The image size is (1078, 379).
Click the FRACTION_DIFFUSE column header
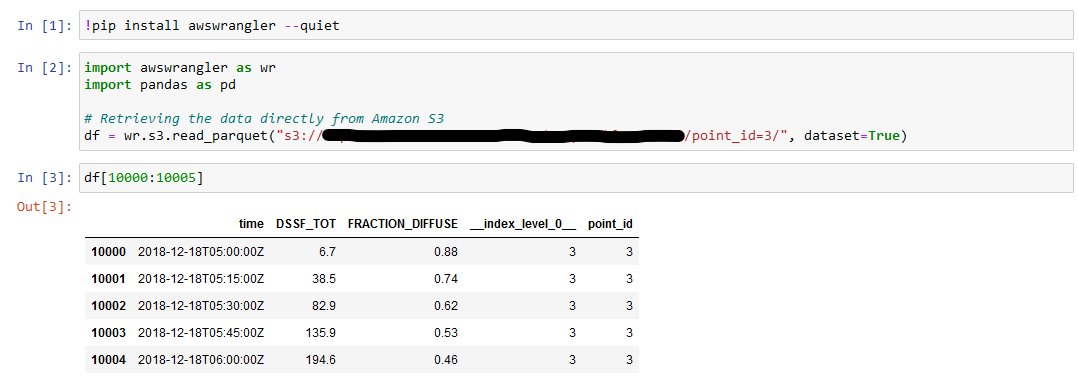(403, 224)
